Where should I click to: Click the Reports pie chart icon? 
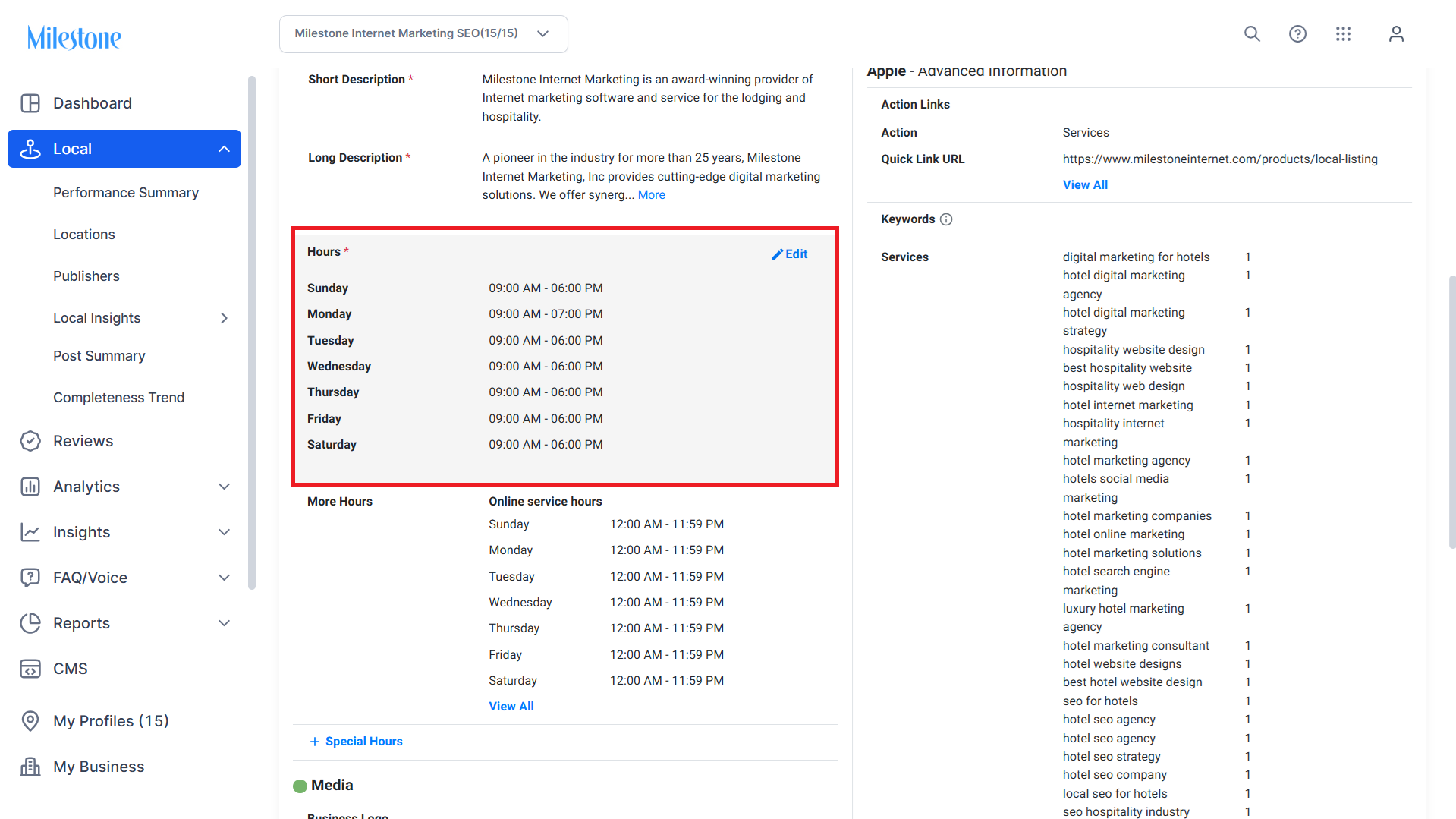(30, 623)
